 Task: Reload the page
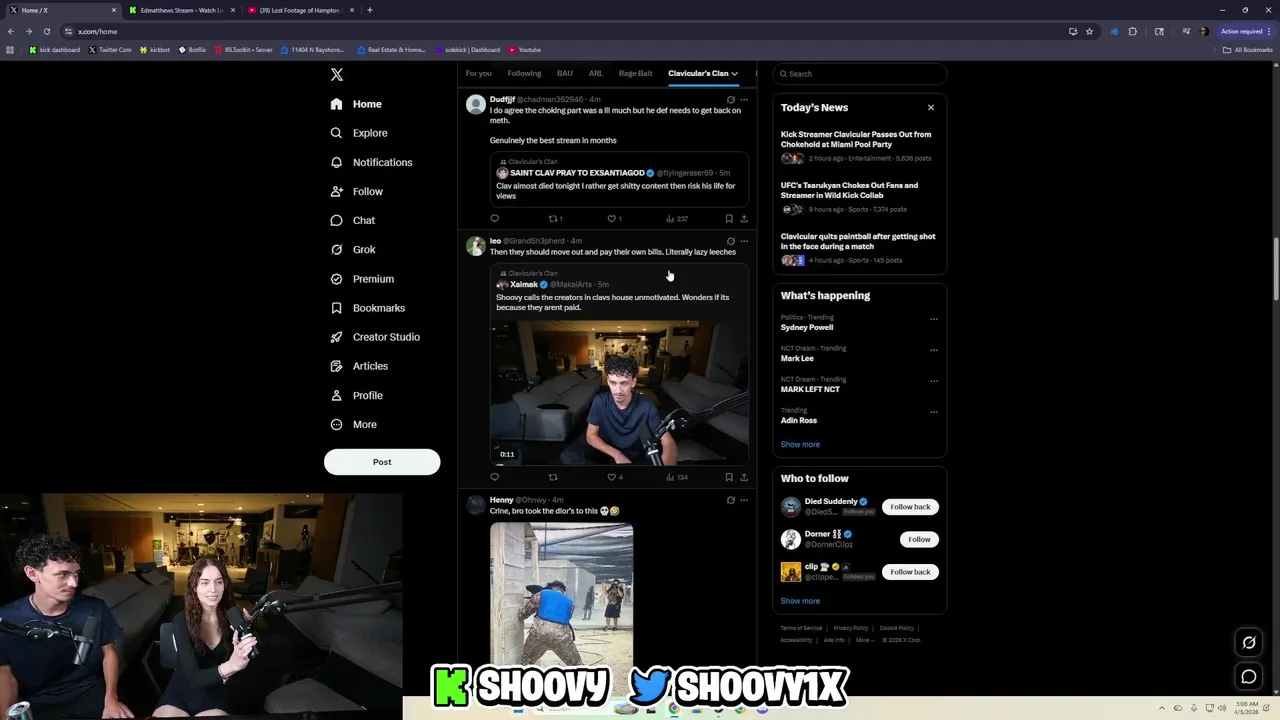(46, 31)
